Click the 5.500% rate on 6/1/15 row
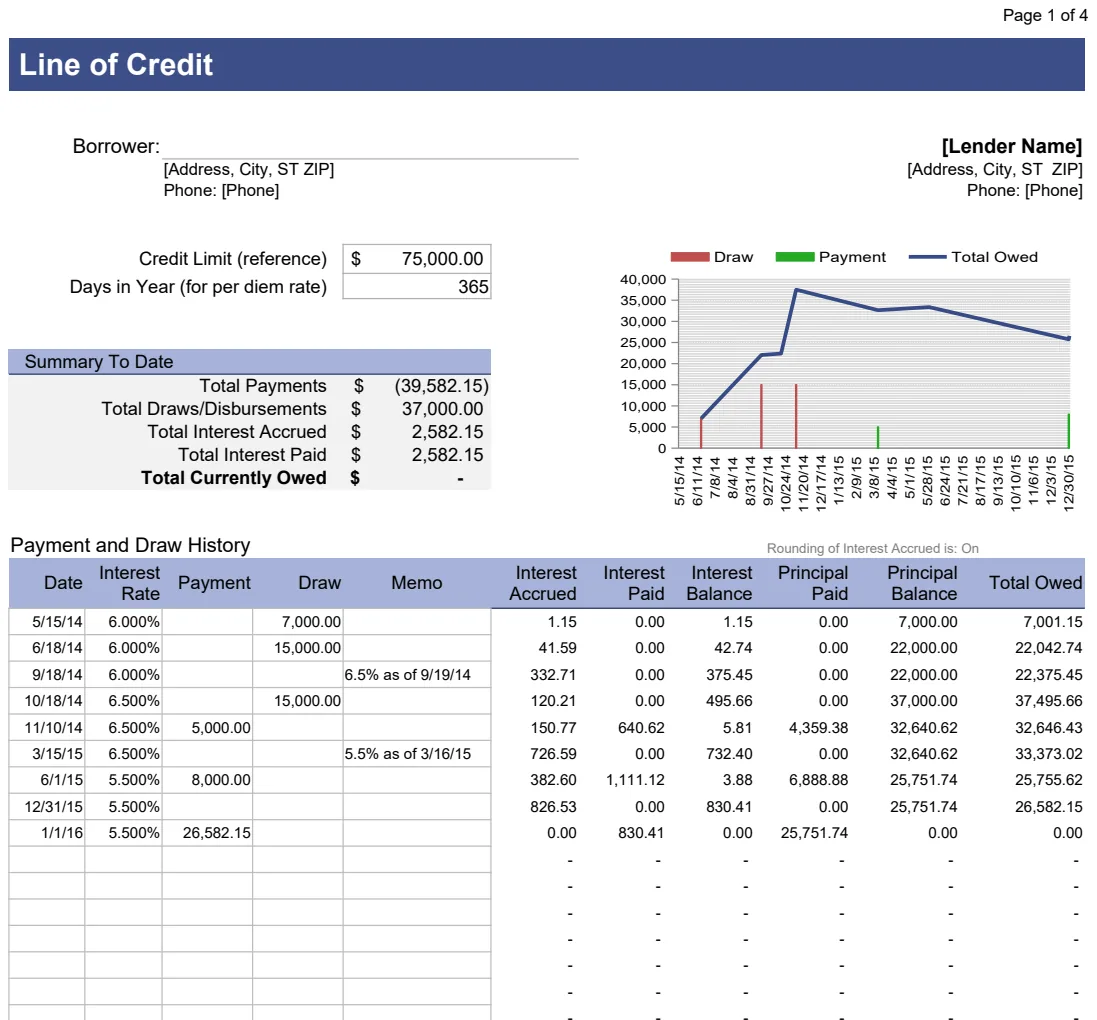This screenshot has height=1020, width=1097. coord(124,780)
